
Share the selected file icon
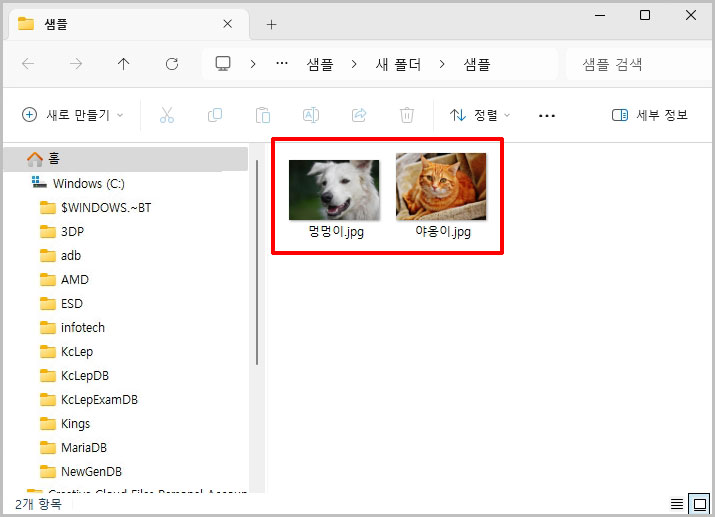(359, 115)
